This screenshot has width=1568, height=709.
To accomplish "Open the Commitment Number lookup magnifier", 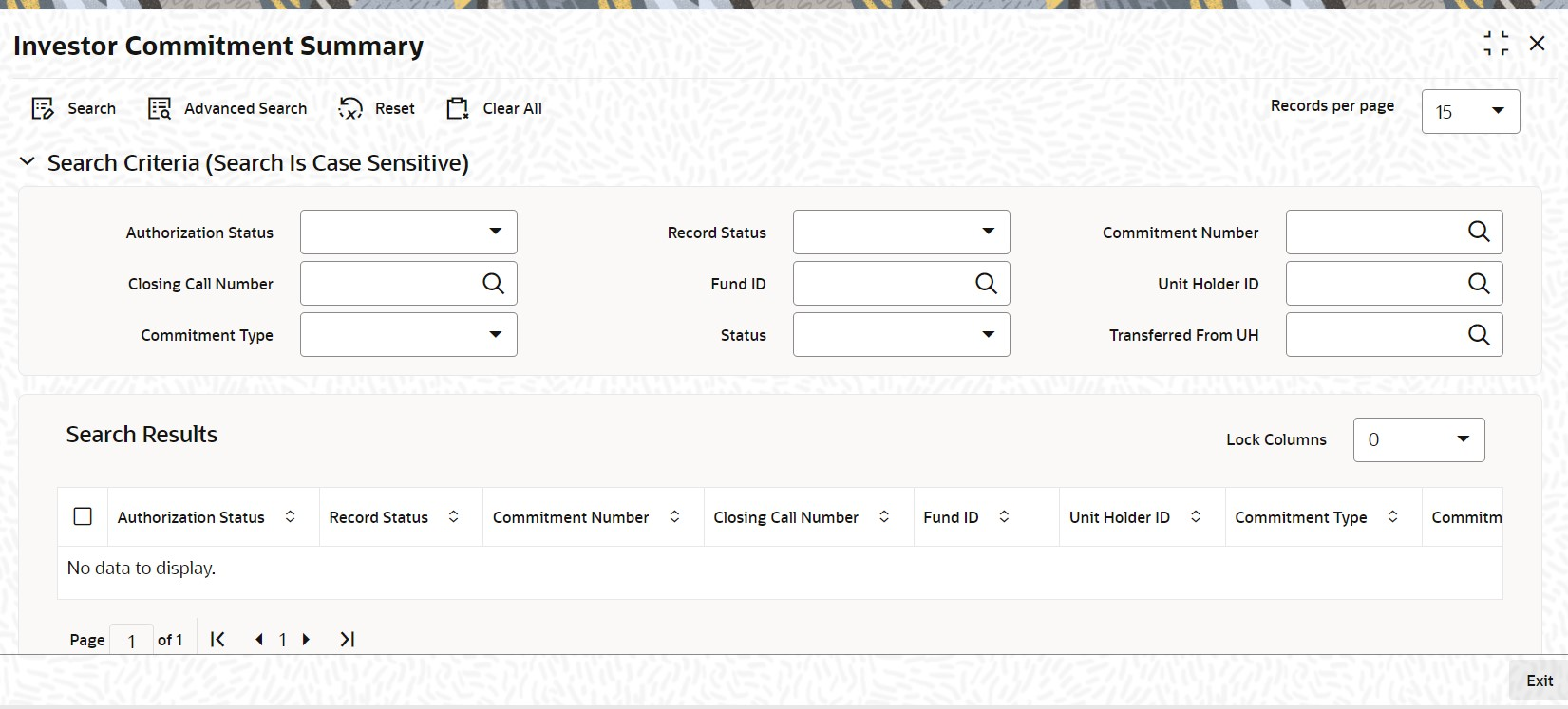I will click(1479, 232).
